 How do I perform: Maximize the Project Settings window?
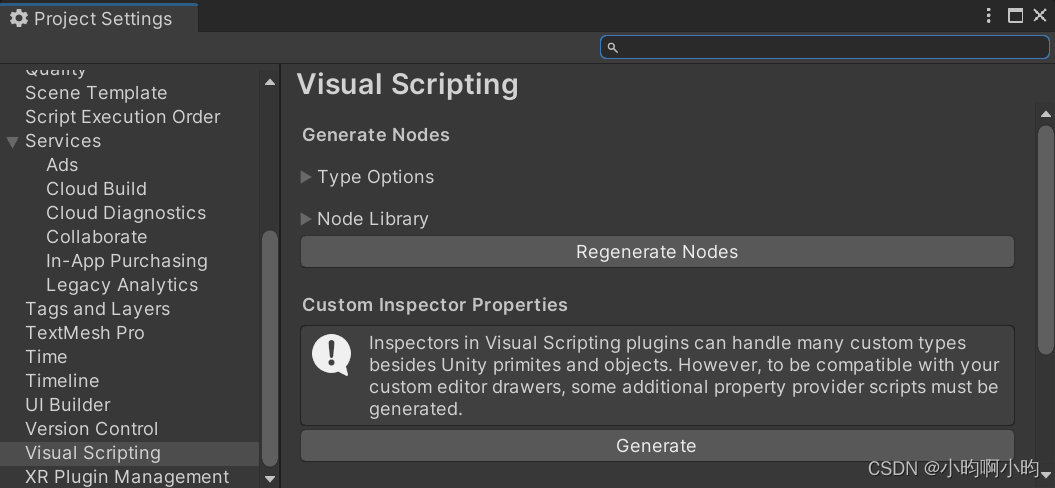click(1015, 15)
